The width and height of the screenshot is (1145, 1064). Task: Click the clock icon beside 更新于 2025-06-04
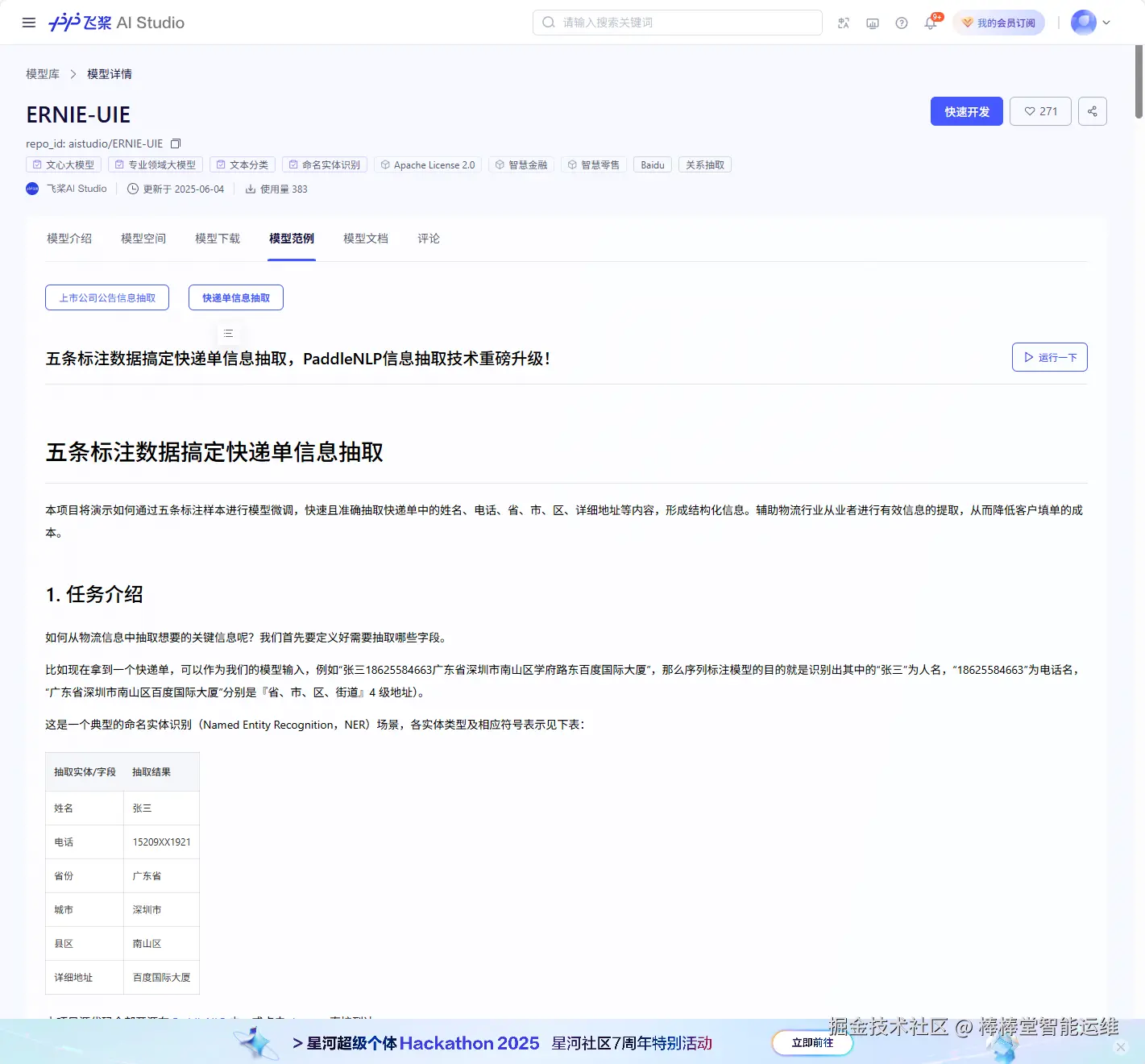(133, 189)
